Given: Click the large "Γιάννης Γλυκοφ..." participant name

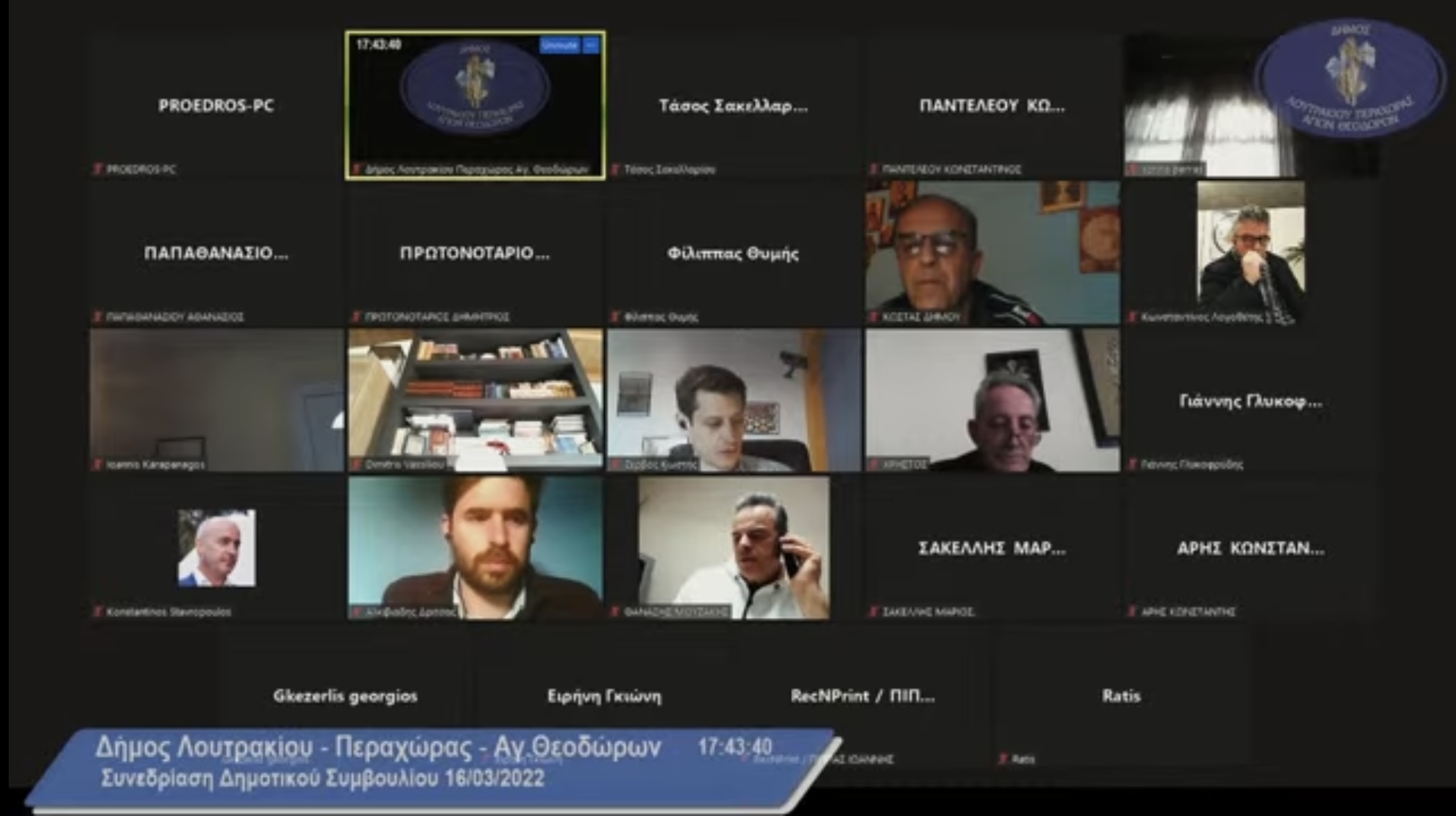Looking at the screenshot, I should [x=1250, y=401].
